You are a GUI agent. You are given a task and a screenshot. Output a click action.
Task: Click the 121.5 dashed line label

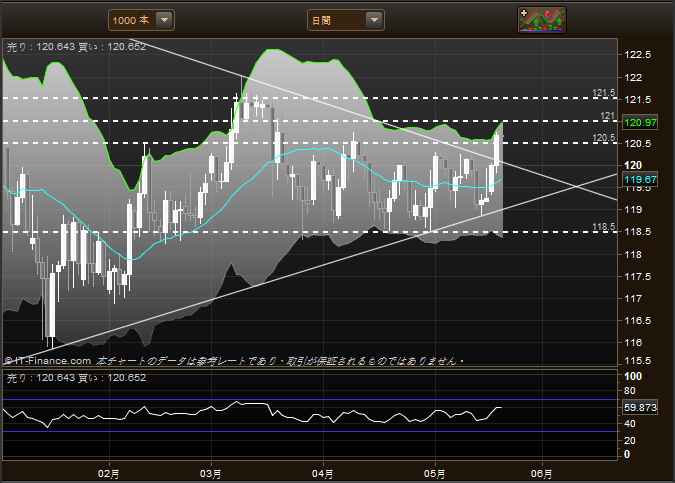[x=604, y=93]
